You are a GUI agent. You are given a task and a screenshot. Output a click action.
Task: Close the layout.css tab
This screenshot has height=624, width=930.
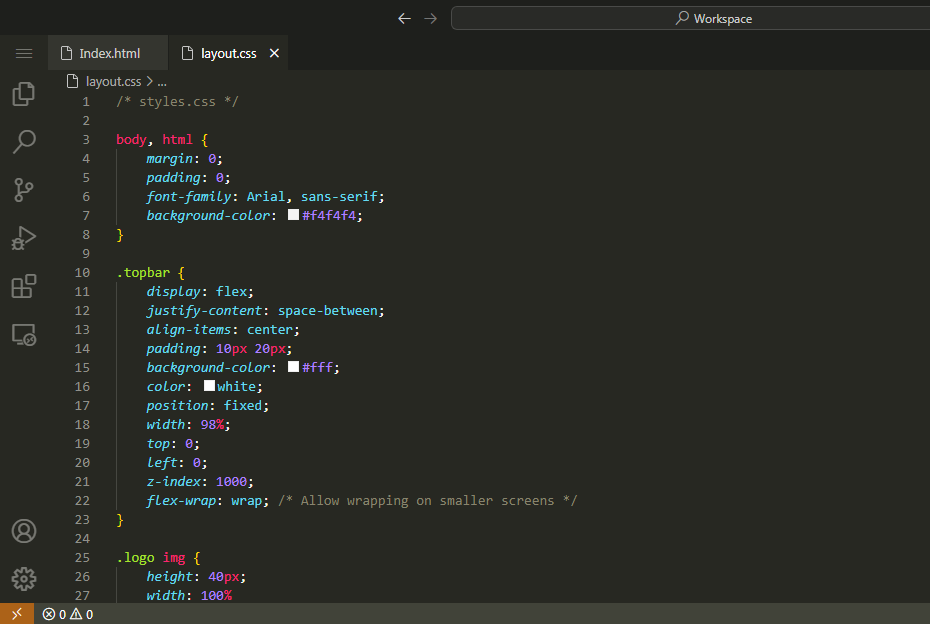tap(274, 53)
